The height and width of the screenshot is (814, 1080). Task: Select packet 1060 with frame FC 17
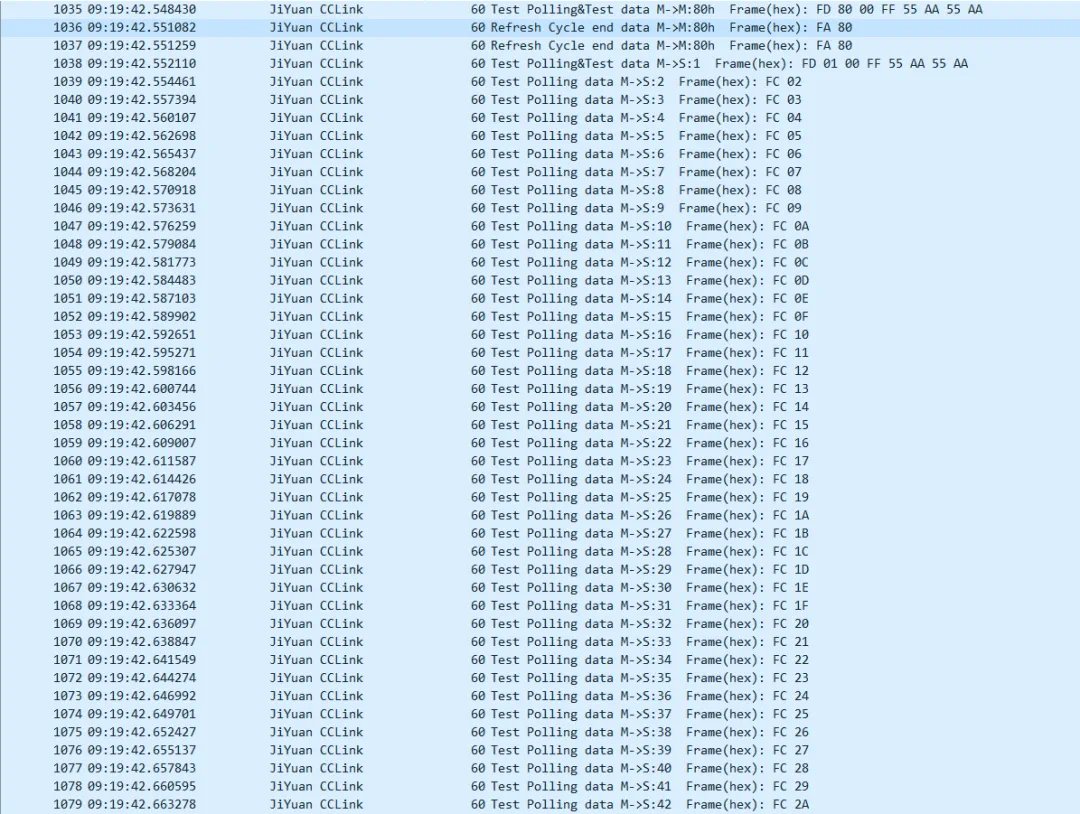point(540,461)
